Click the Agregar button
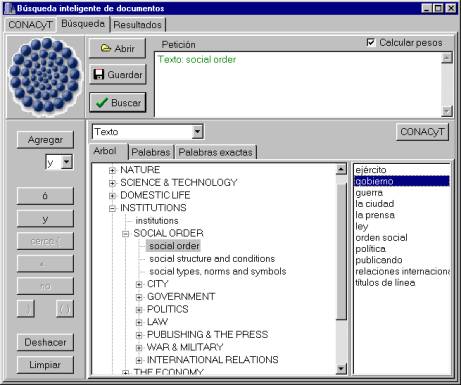Image resolution: width=461 pixels, height=385 pixels. [x=45, y=140]
